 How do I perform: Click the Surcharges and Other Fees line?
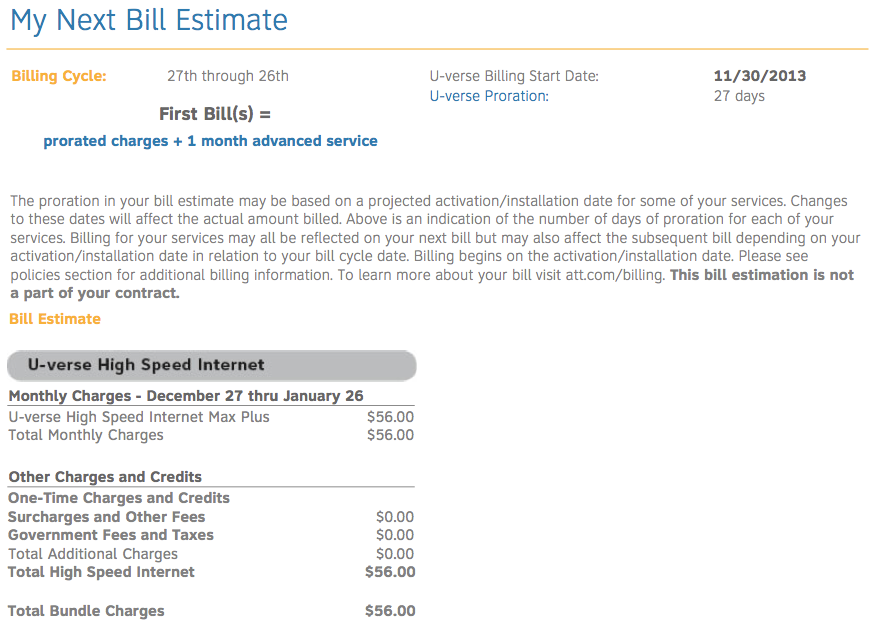tap(211, 517)
